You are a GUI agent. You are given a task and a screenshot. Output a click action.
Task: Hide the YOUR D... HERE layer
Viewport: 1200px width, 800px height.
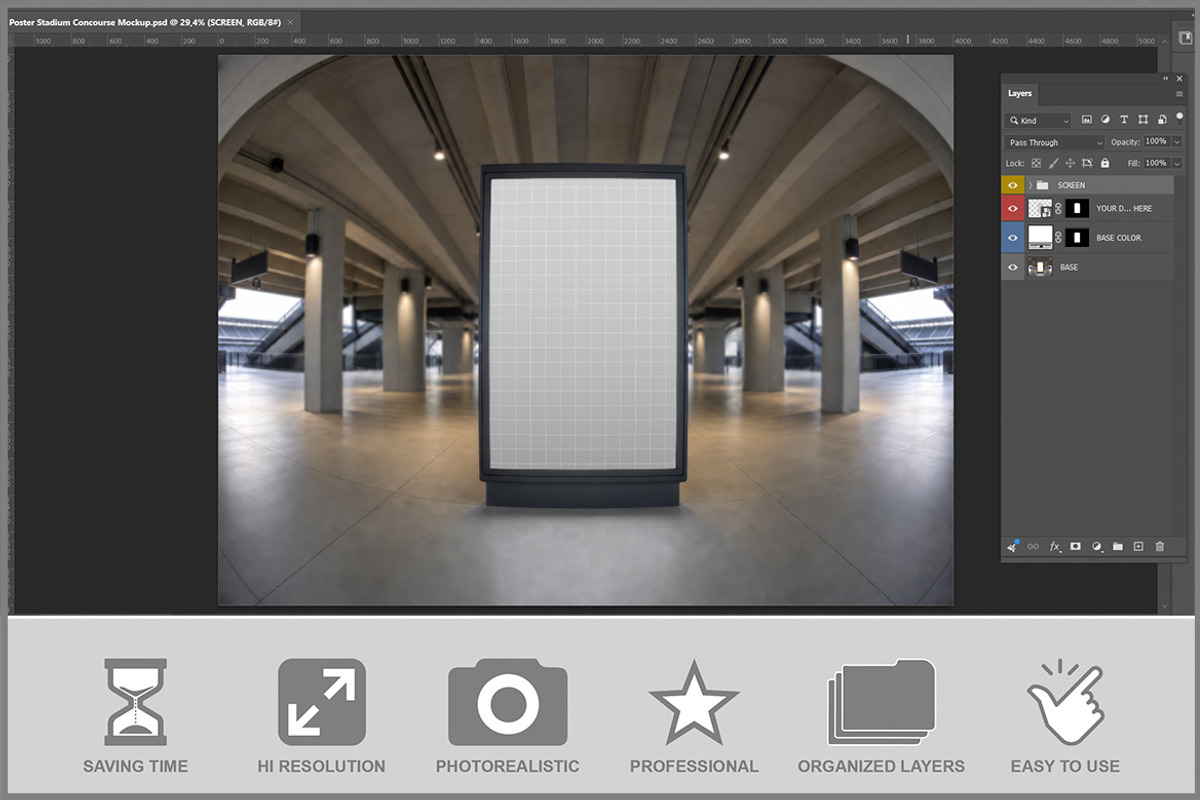pos(1013,208)
